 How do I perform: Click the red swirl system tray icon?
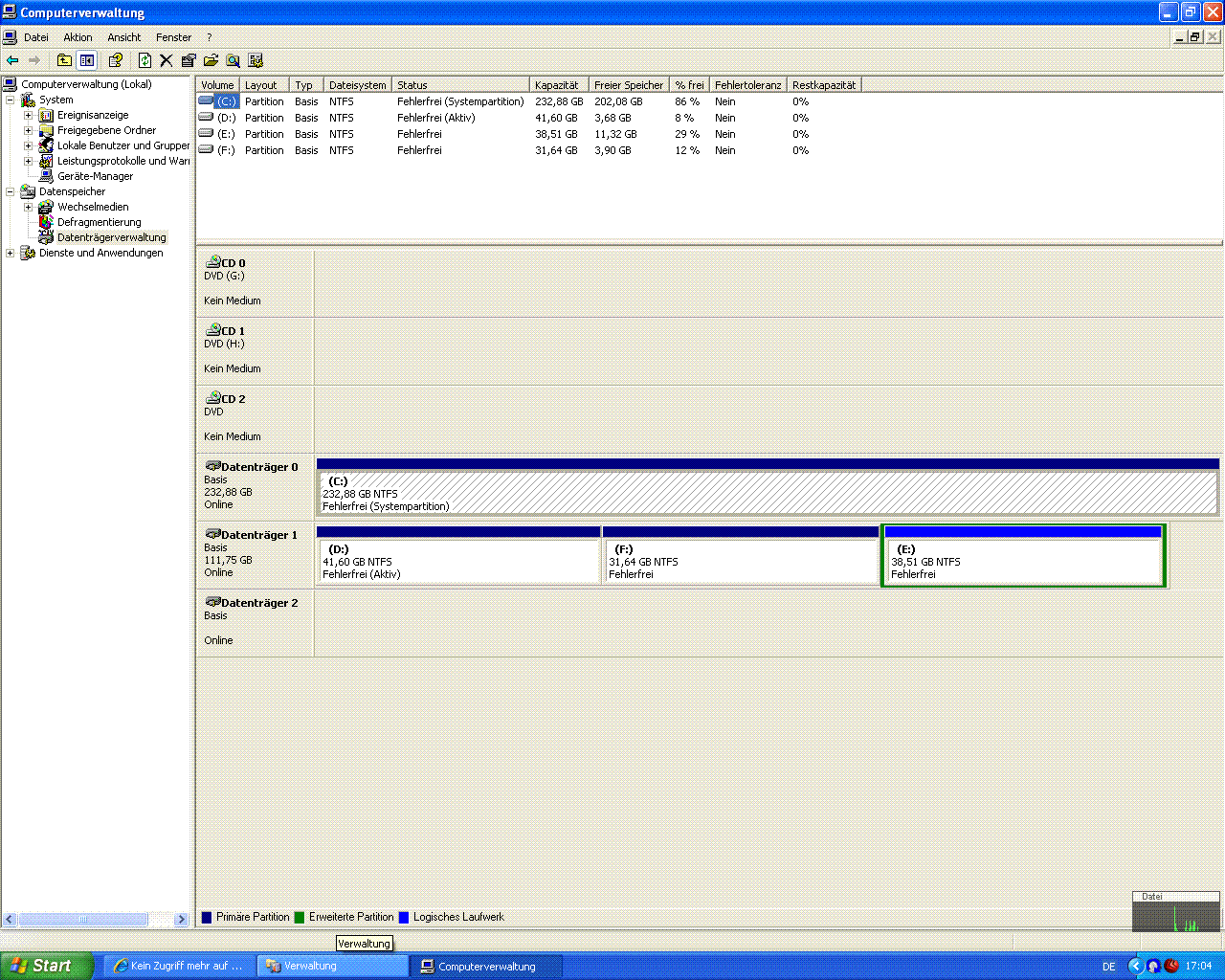[1171, 966]
